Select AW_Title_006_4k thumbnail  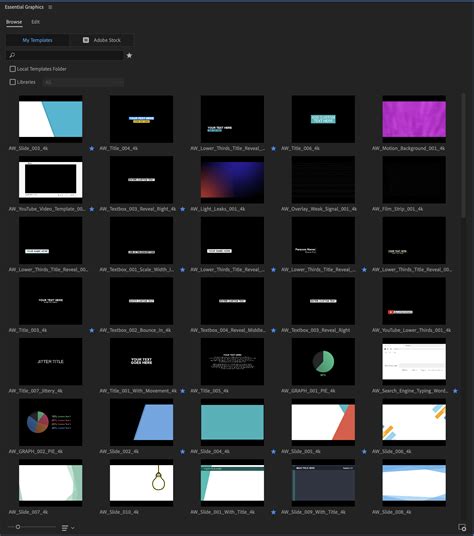point(323,119)
